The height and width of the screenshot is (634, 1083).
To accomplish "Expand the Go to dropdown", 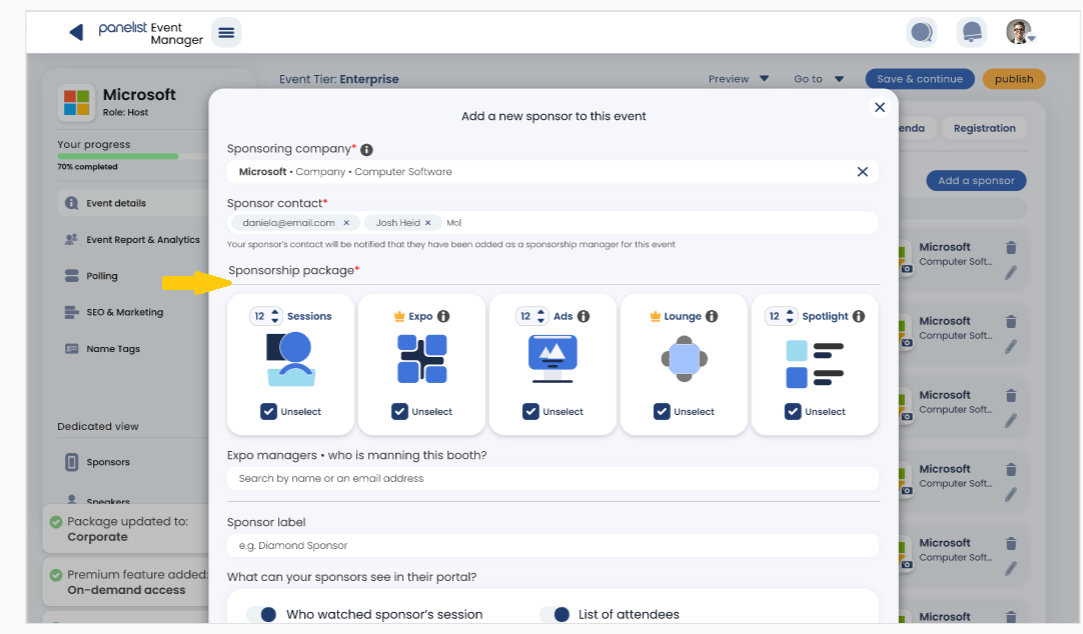I will coord(818,79).
